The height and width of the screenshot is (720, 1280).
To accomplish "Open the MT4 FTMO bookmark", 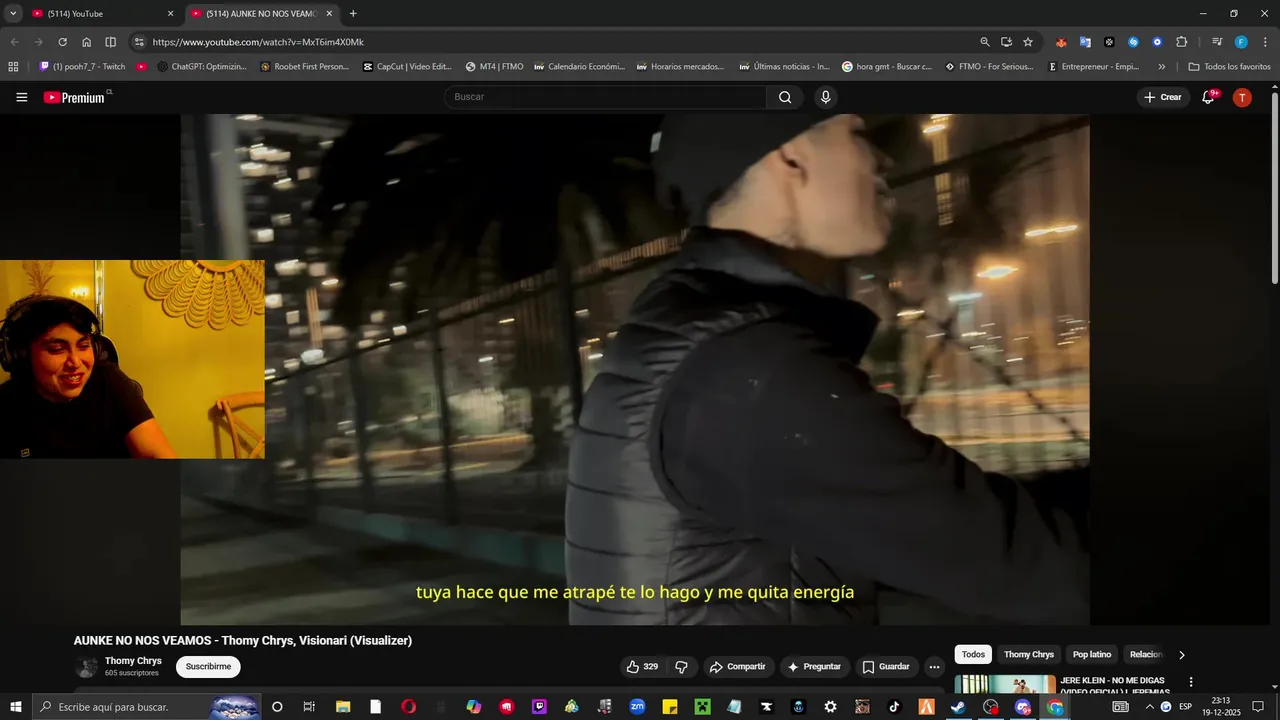I will coord(494,67).
